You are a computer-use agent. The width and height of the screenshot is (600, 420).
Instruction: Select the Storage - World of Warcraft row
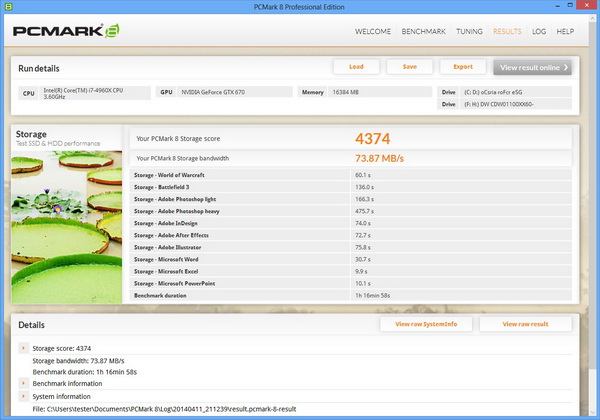tap(351, 175)
